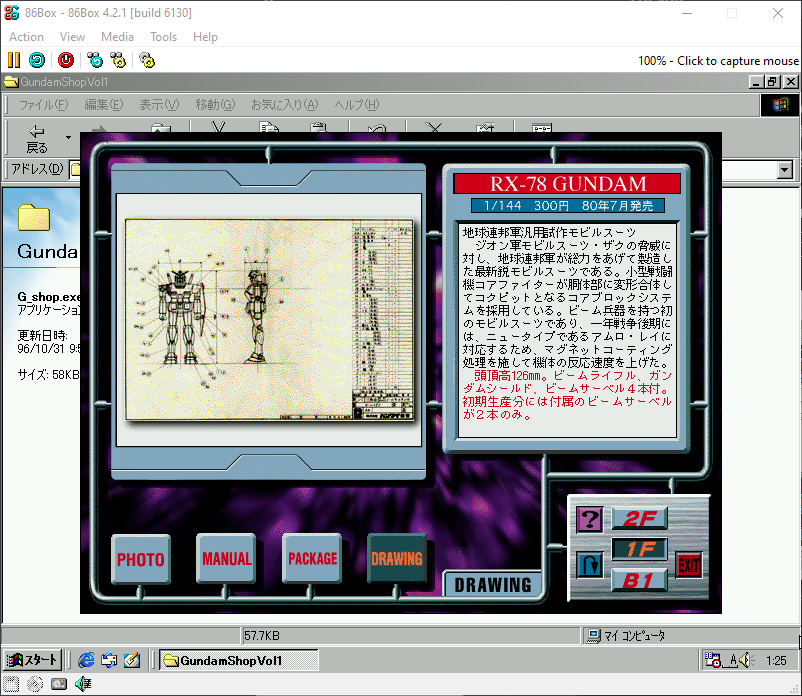Show the PACKAGE view of the model

pyautogui.click(x=312, y=558)
